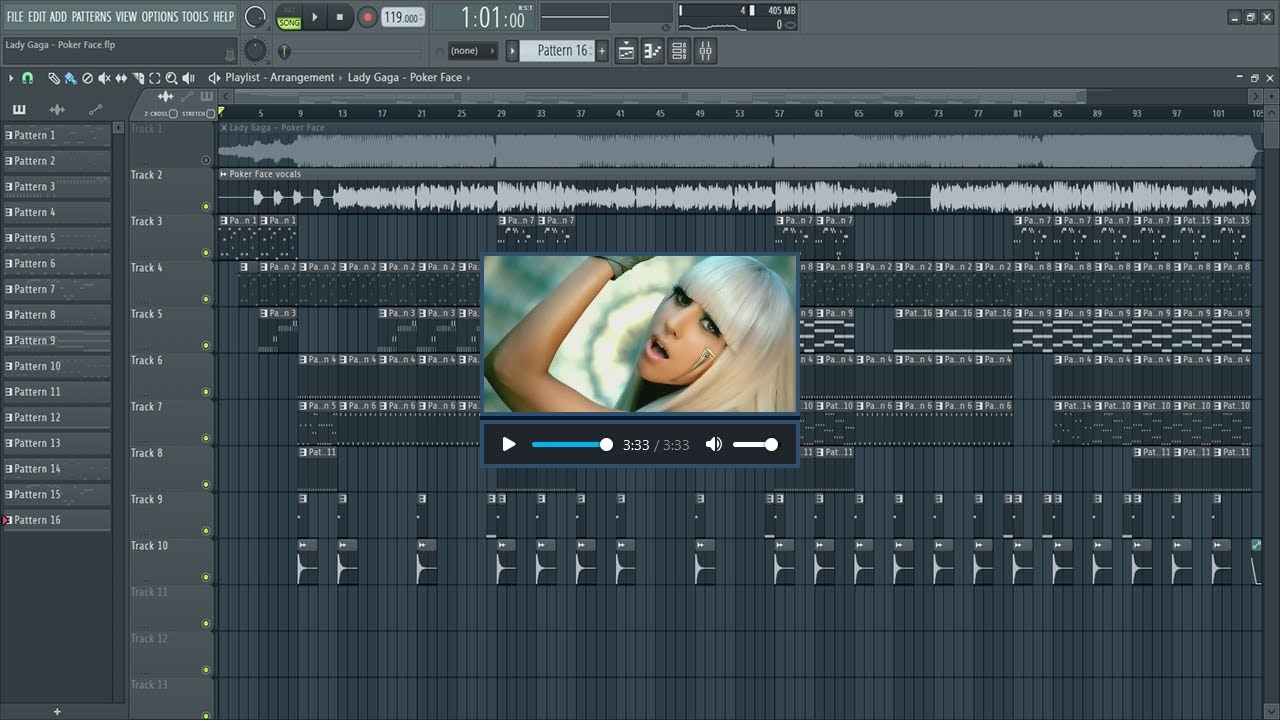Click bar 29 on the timeline ruler
Screen dimensions: 1280x720
point(501,113)
